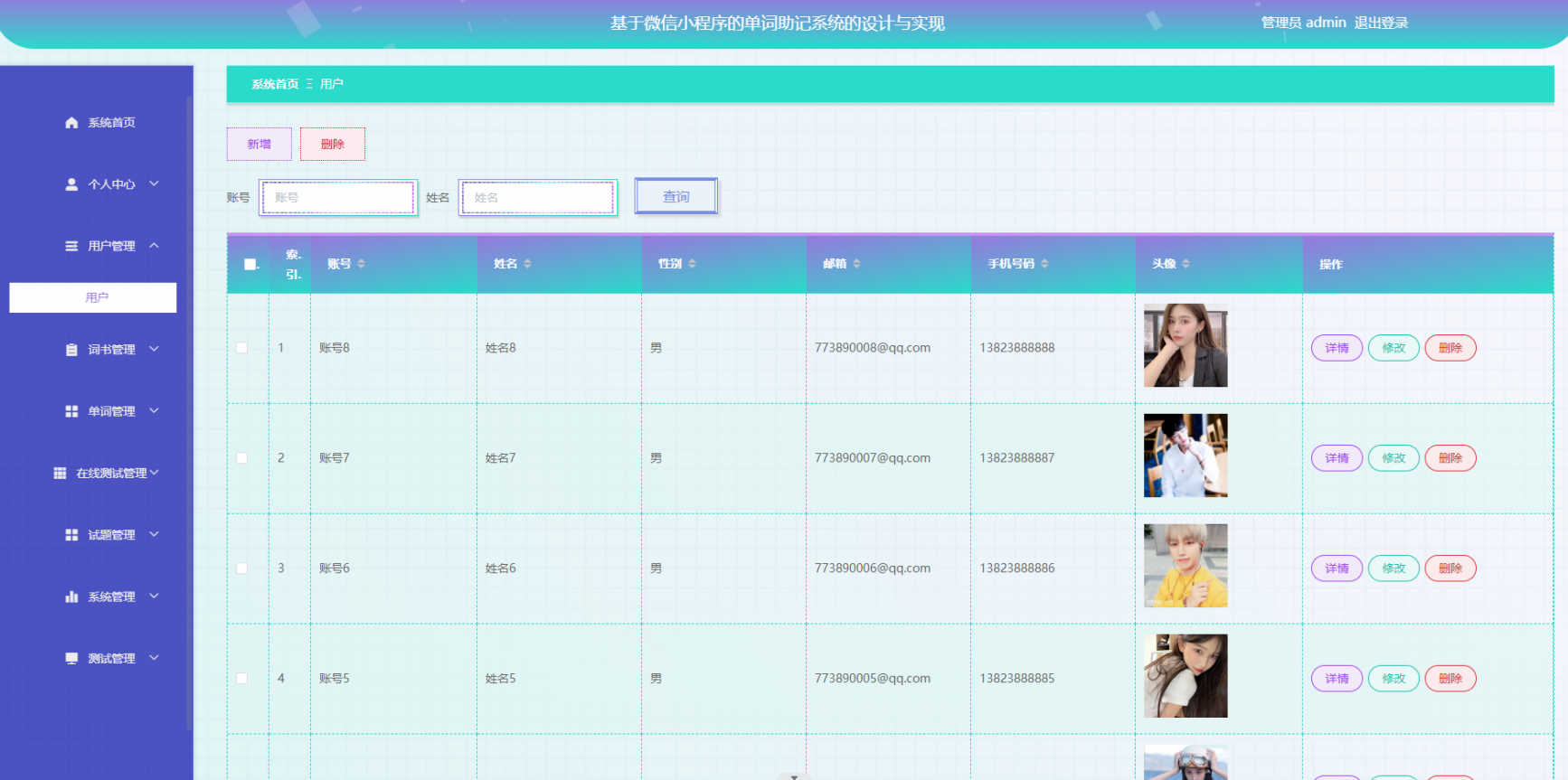1568x780 pixels.
Task: View 详情 for row 账号7
Action: pos(1337,458)
